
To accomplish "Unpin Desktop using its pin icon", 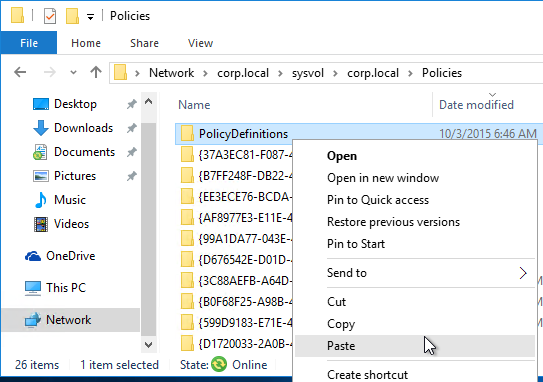I will (x=132, y=104).
